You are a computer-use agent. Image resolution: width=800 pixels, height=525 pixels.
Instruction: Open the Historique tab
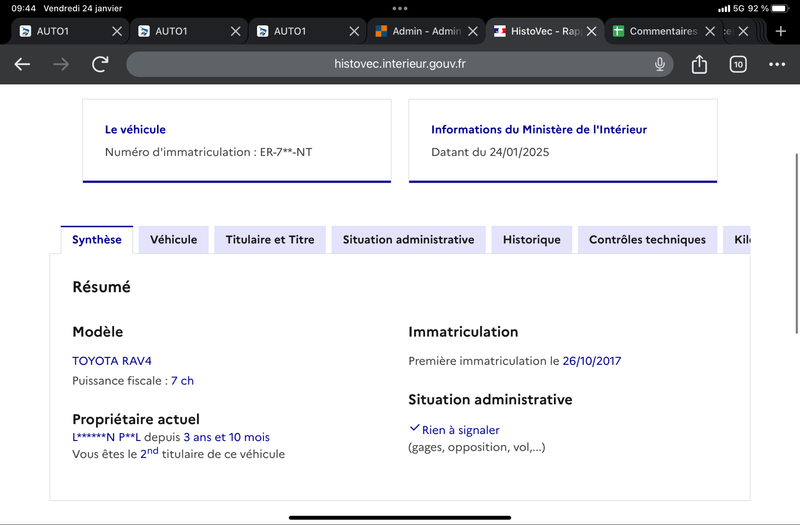click(x=532, y=239)
